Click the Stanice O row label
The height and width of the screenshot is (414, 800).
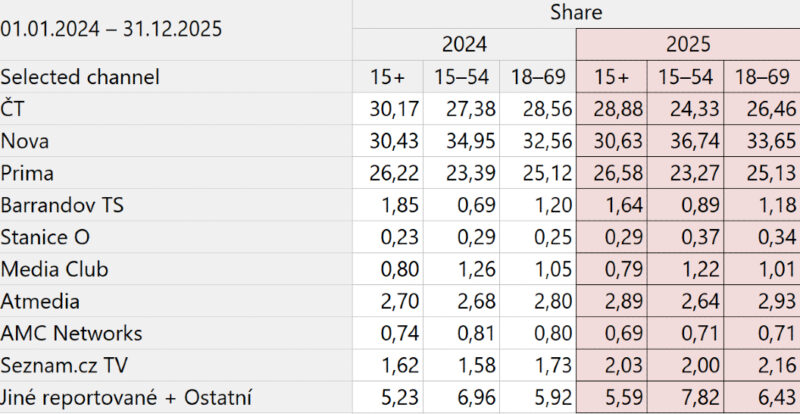[50, 238]
